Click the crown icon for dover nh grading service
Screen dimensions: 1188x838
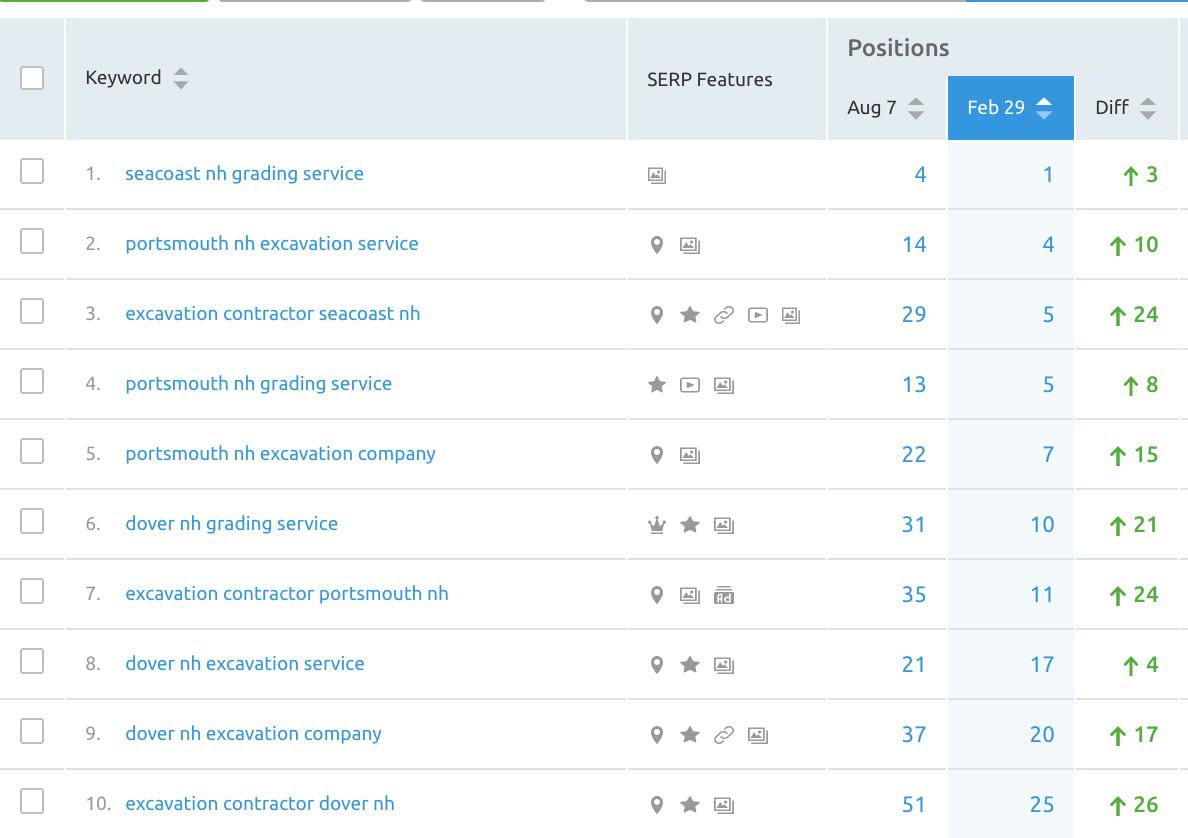point(657,524)
